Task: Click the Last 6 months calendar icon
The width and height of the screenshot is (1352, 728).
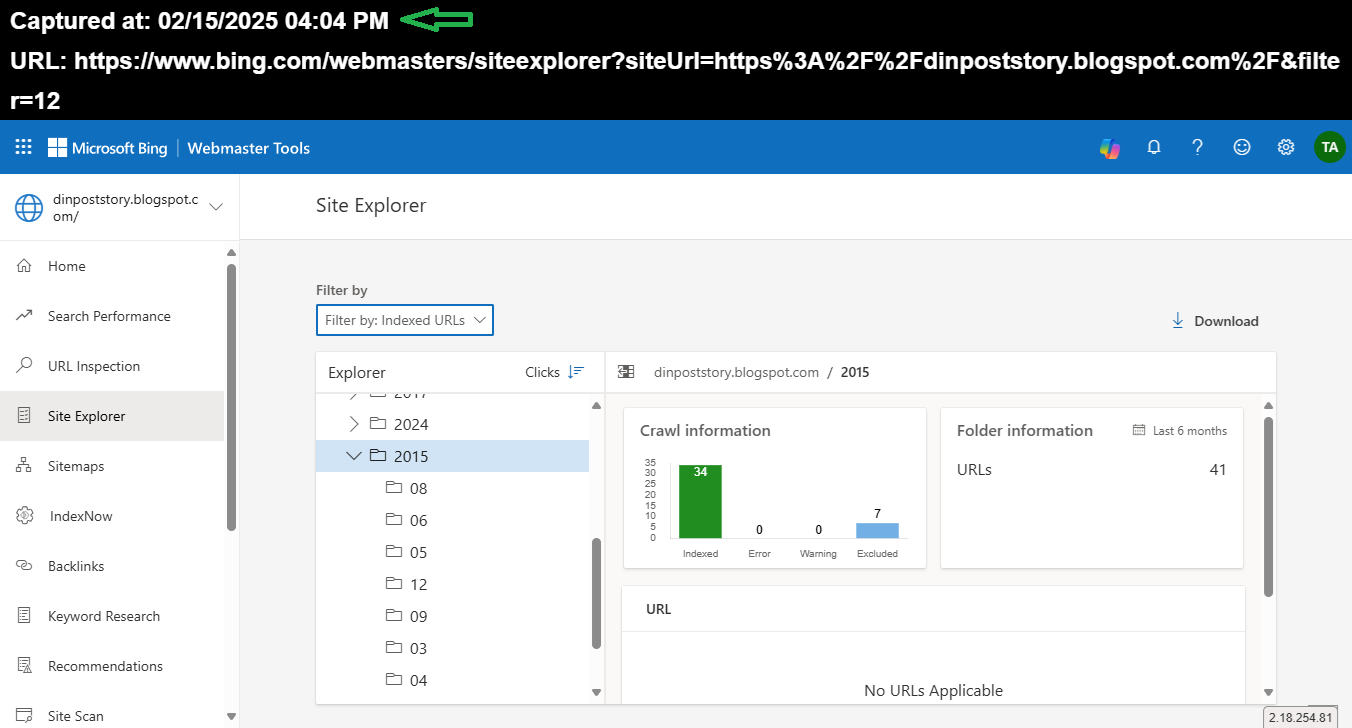Action: (1139, 431)
